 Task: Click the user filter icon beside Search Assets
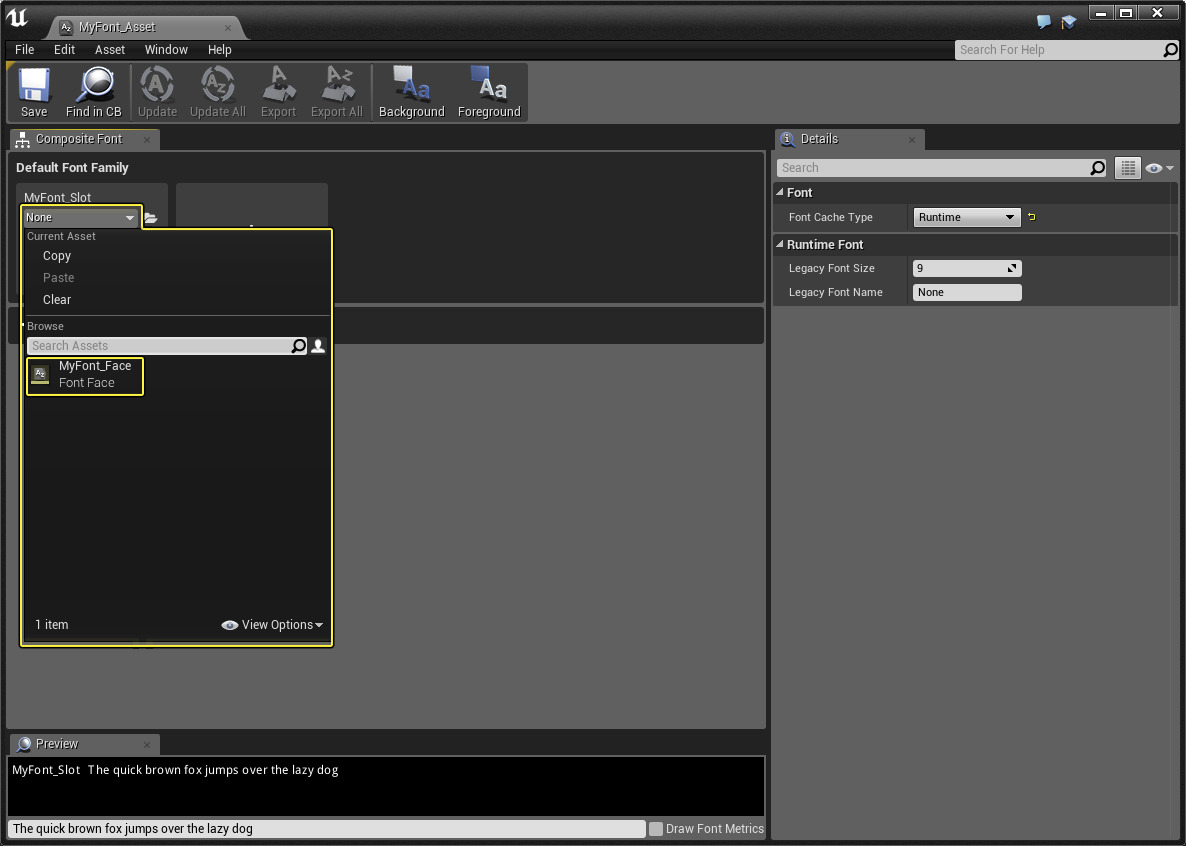click(x=318, y=346)
